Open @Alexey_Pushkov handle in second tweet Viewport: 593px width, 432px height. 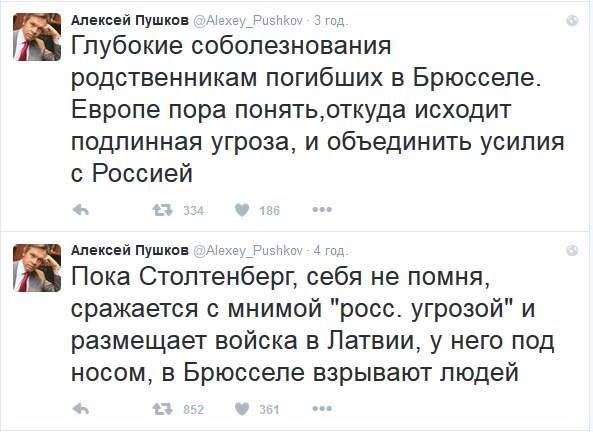(x=248, y=250)
